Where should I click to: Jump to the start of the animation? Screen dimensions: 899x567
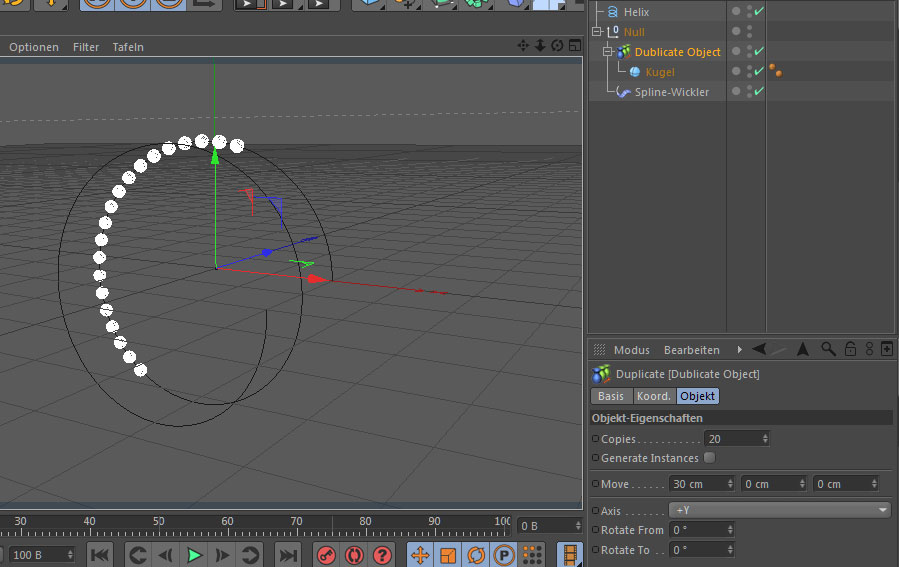pyautogui.click(x=100, y=555)
